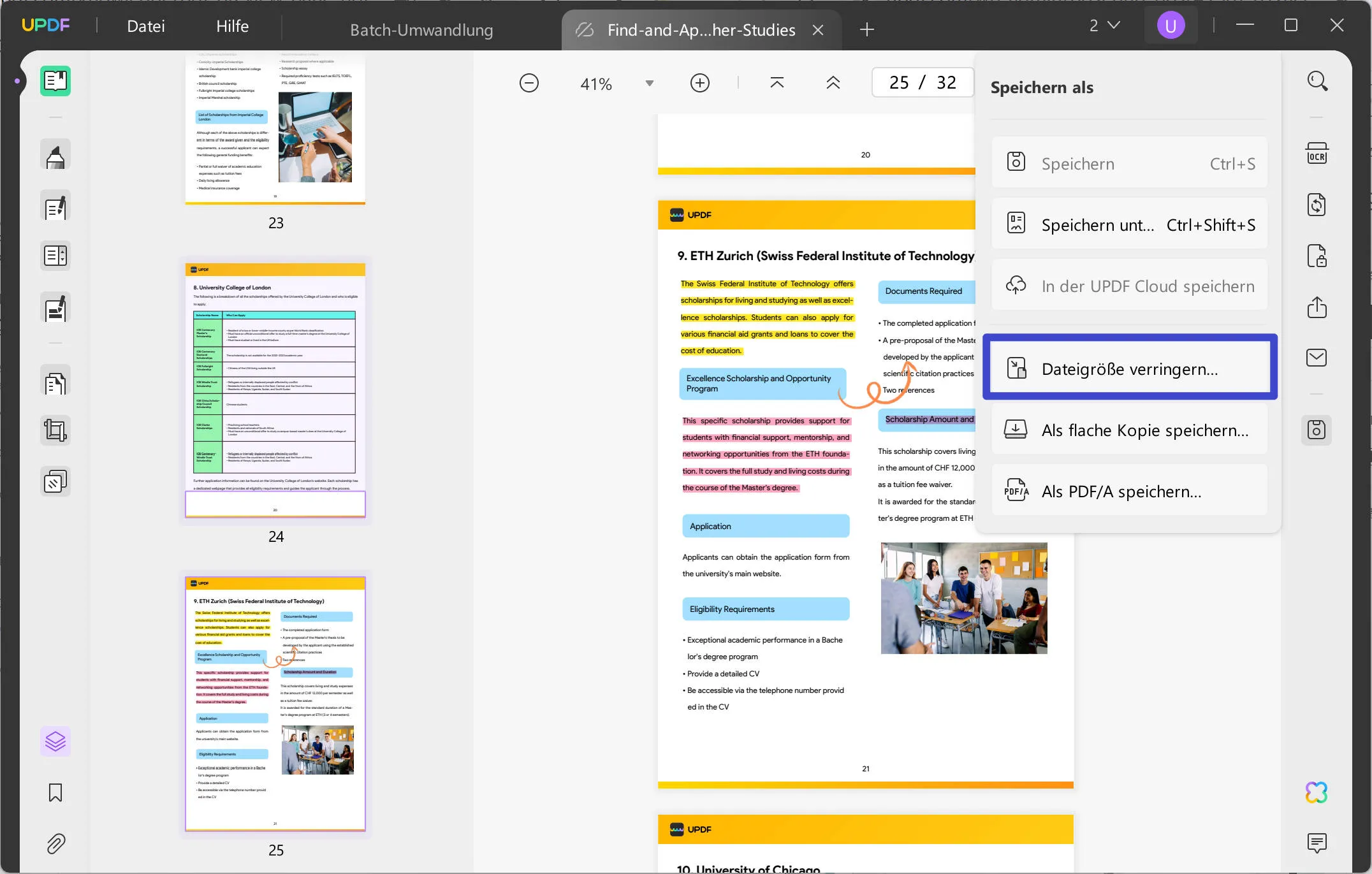Select the Comment highlighter tool
The height and width of the screenshot is (874, 1372).
[x=55, y=155]
